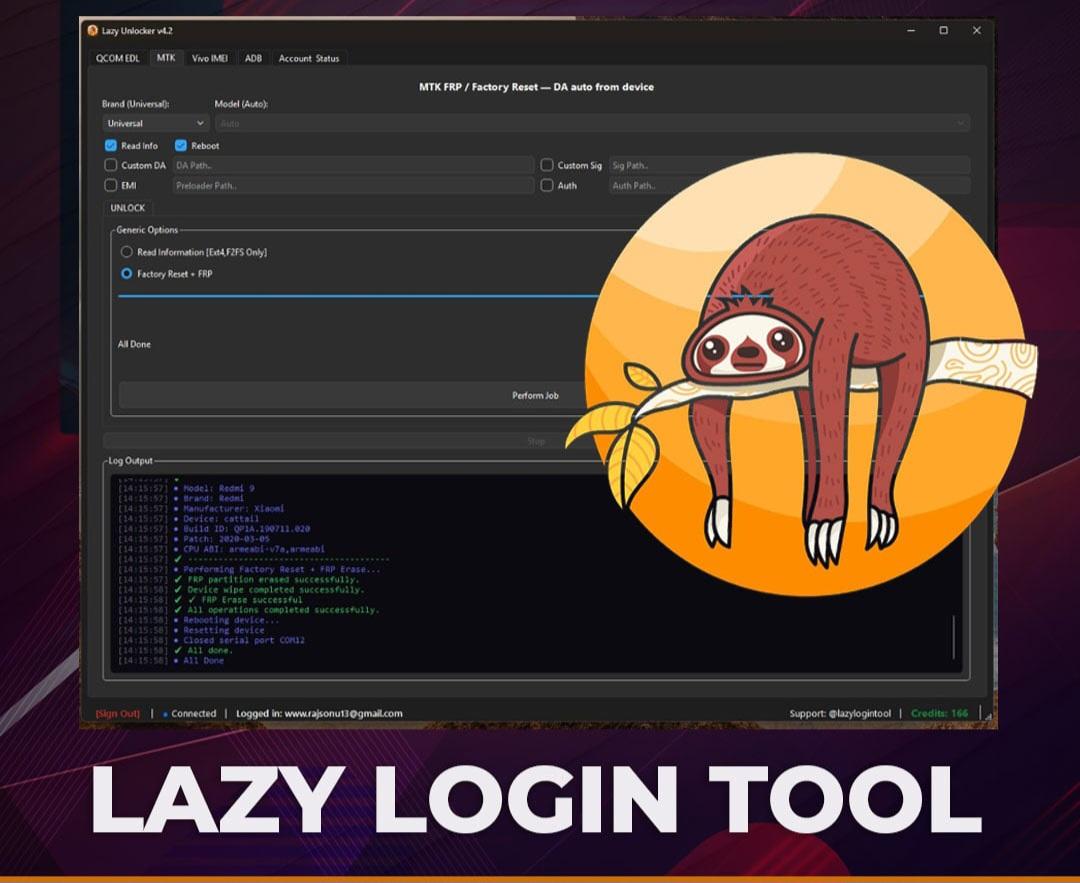Click the Sig Path input field
Viewport: 1080px width, 883px height.
pos(789,165)
